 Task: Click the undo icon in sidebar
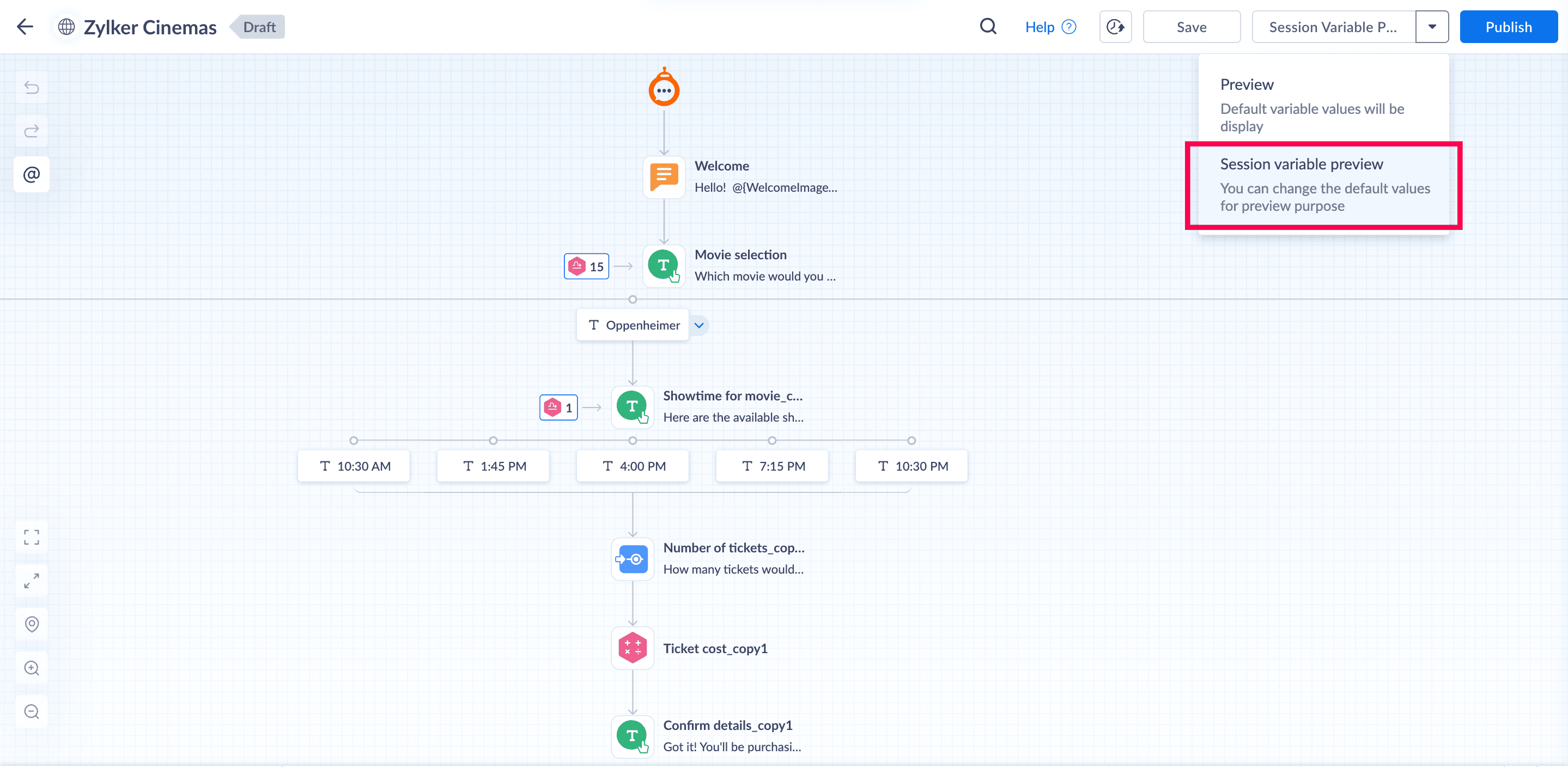32,88
